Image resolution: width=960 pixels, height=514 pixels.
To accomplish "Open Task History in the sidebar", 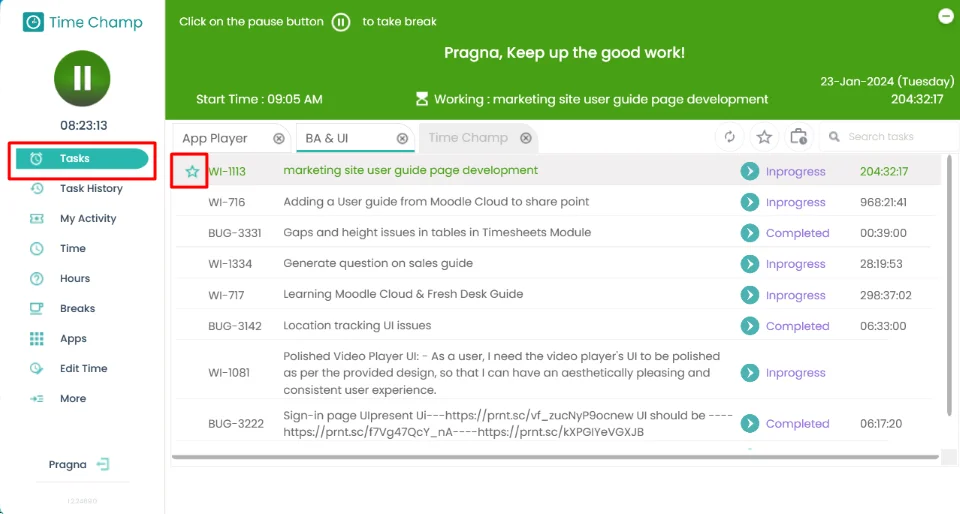I will point(91,188).
